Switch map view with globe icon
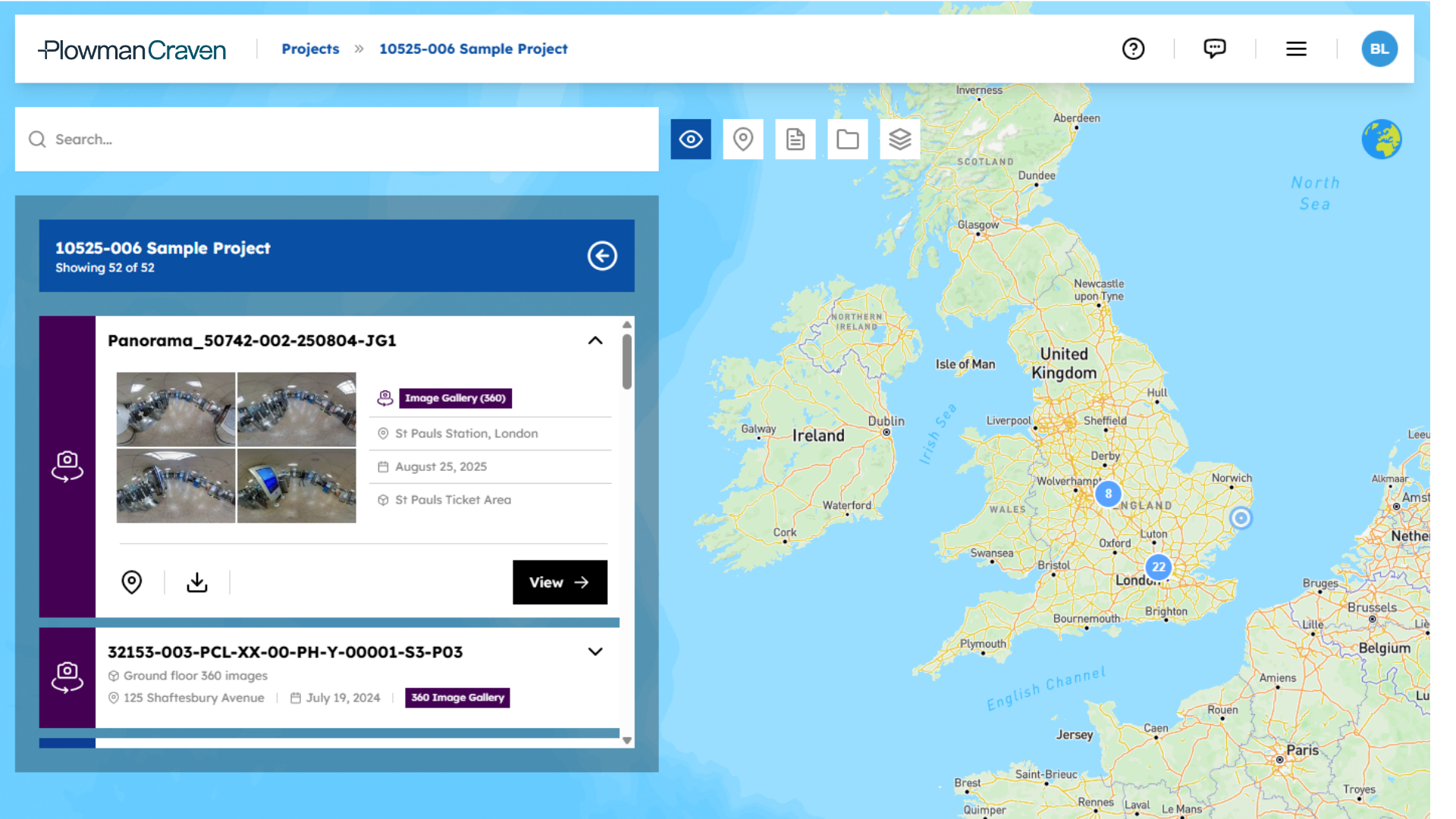The width and height of the screenshot is (1456, 819). 1381,140
